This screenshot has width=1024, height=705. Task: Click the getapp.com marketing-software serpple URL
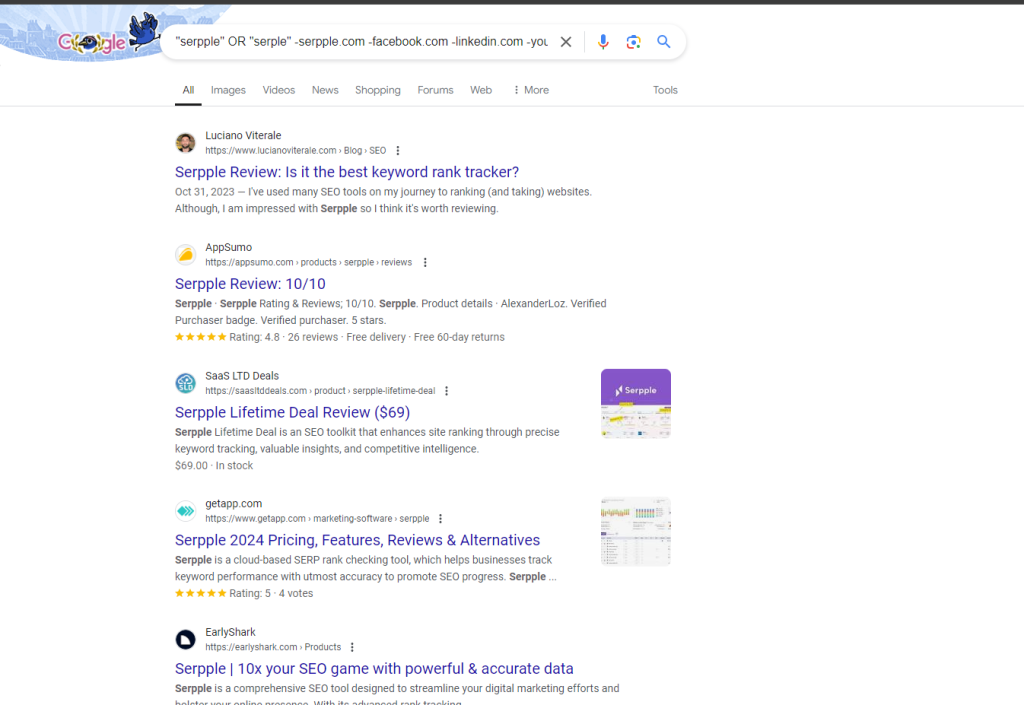click(317, 519)
